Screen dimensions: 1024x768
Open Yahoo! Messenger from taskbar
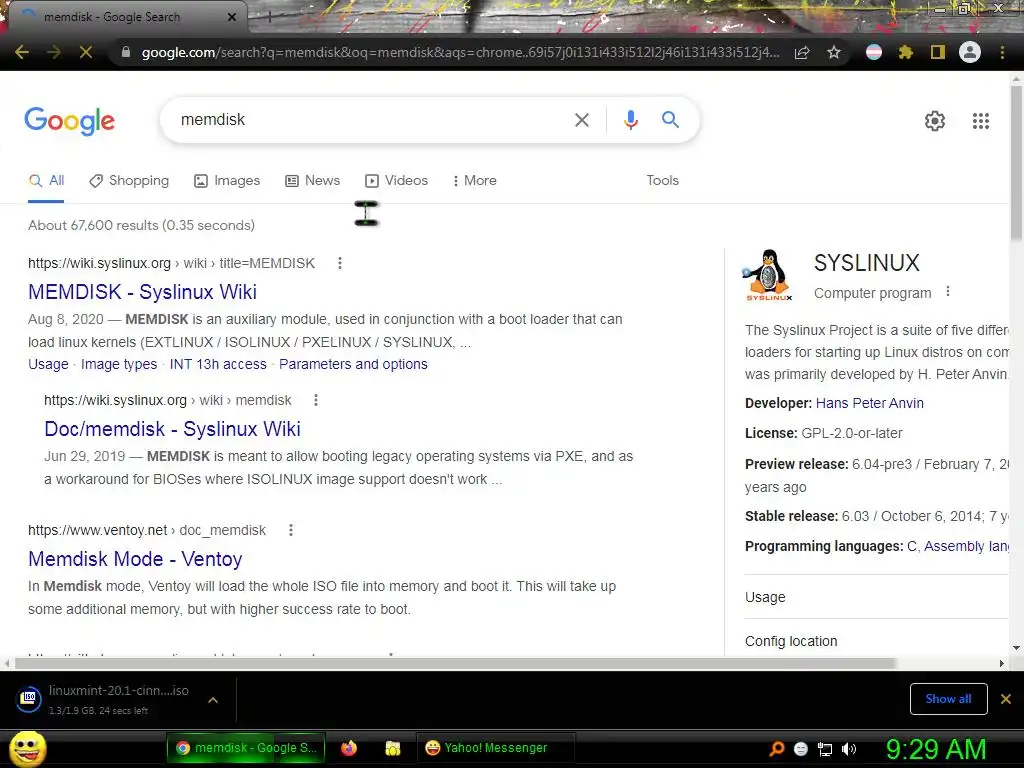coord(495,748)
